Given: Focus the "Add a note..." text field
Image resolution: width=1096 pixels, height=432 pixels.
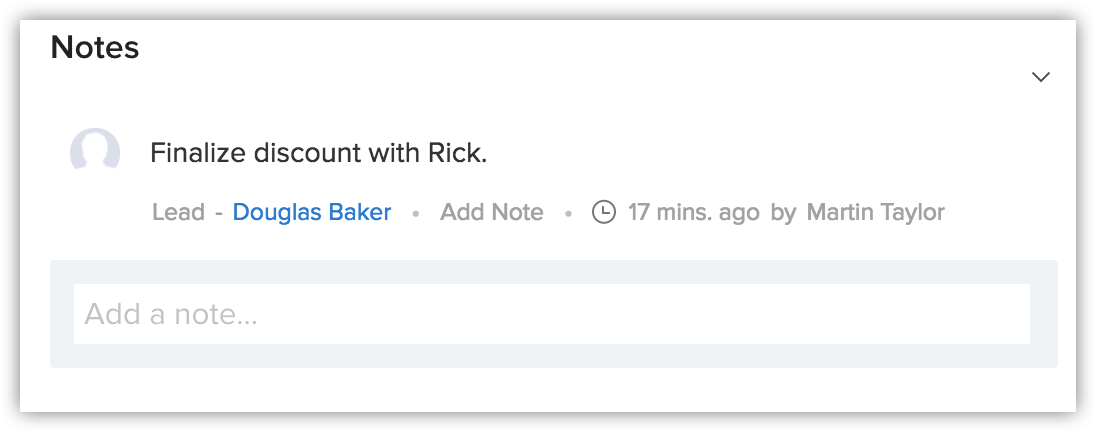Looking at the screenshot, I should [551, 314].
